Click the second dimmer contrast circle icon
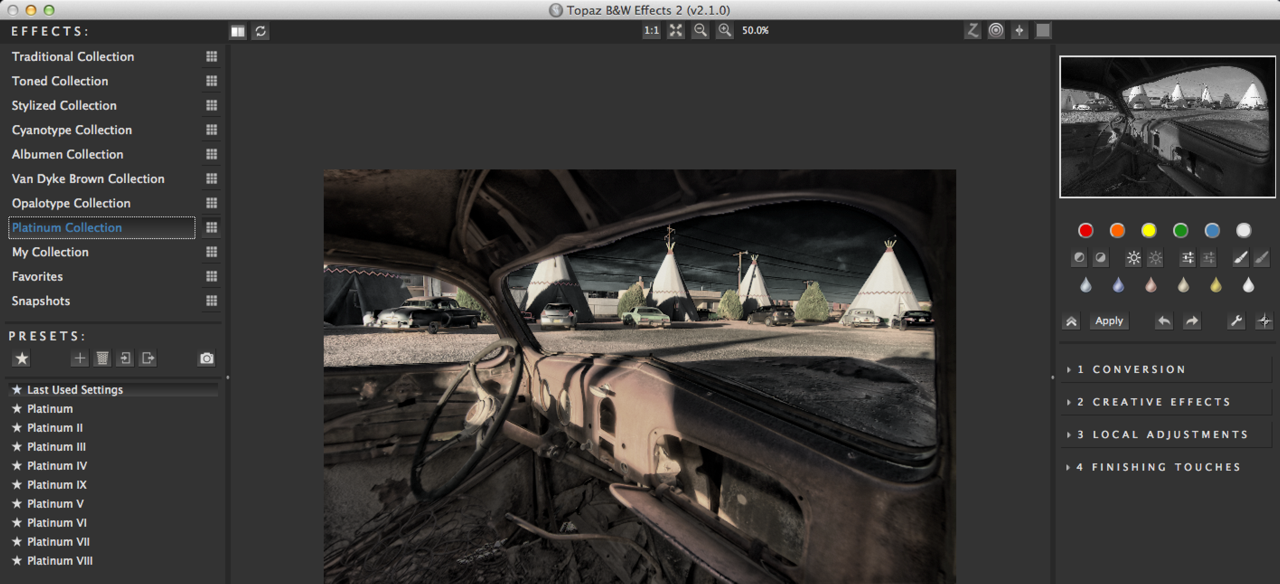1280x584 pixels. 1100,258
